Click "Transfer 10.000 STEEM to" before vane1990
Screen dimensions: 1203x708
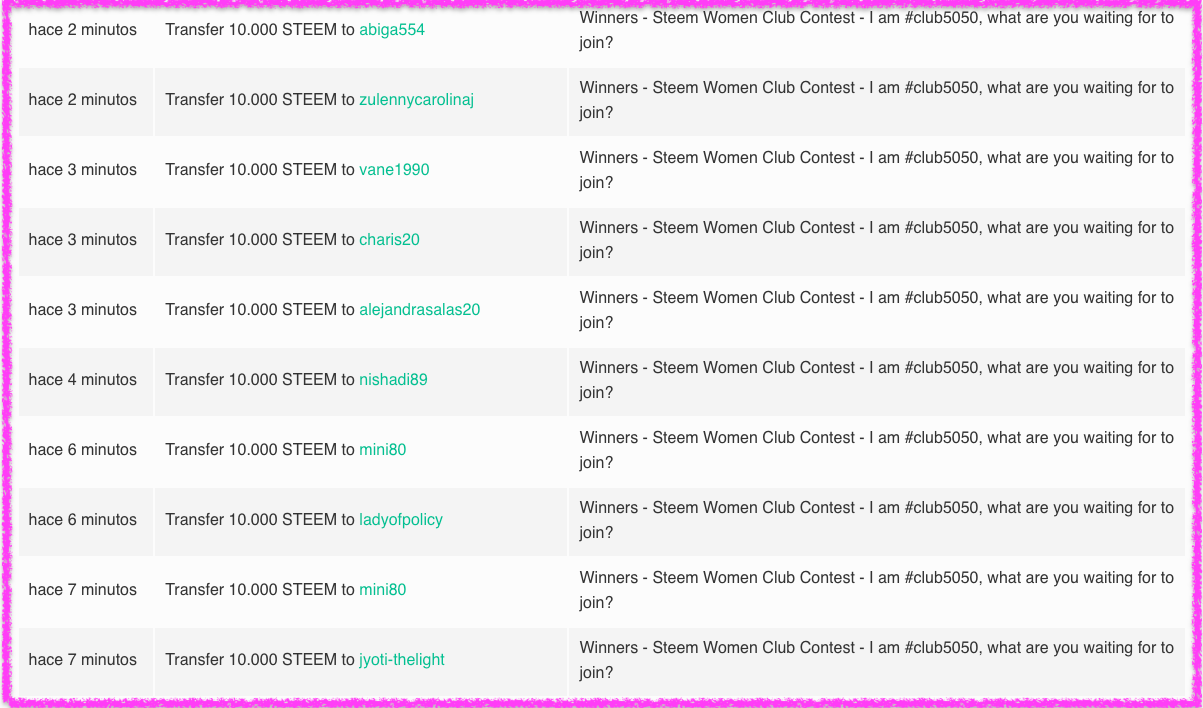tap(260, 170)
